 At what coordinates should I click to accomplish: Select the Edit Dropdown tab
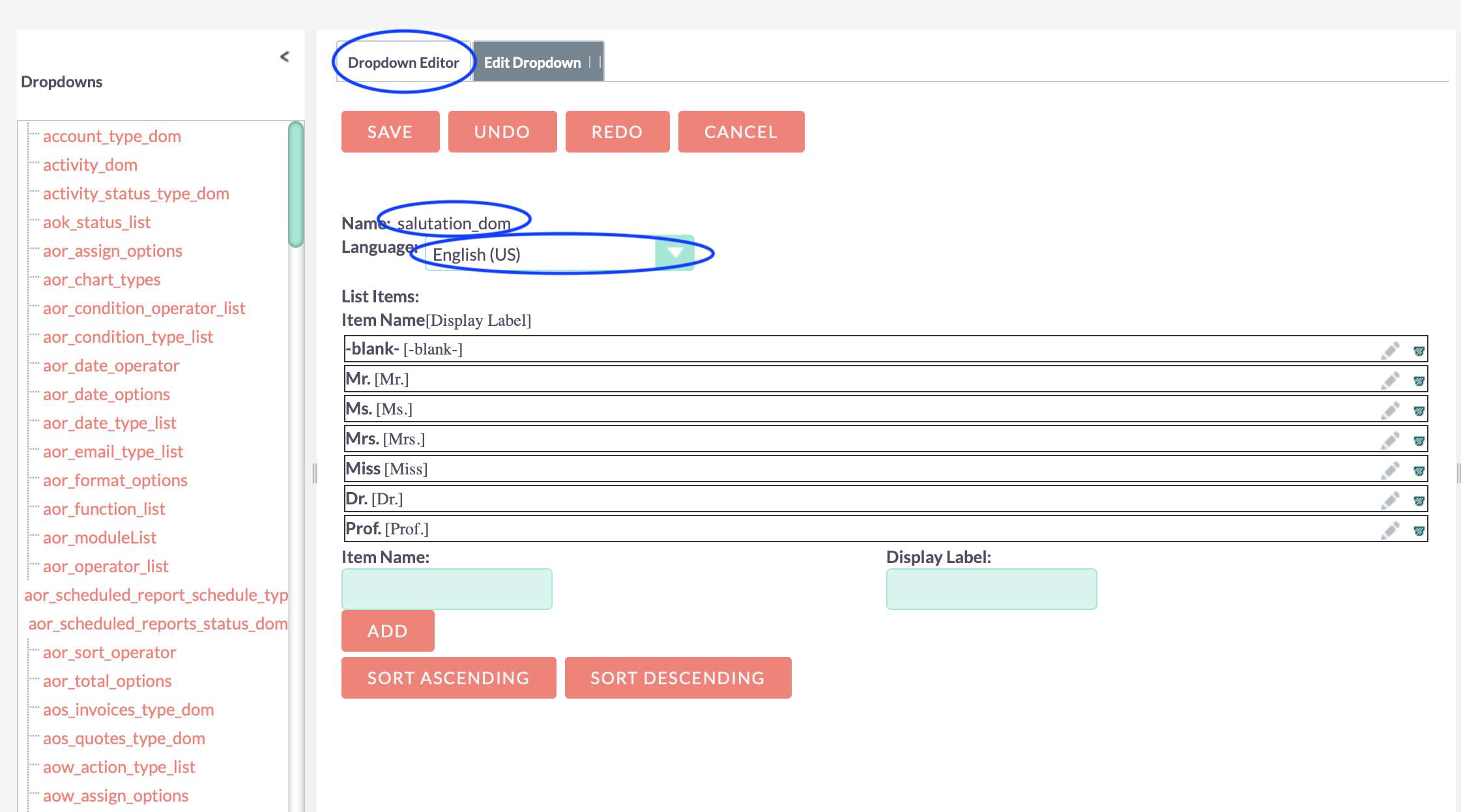[x=538, y=62]
